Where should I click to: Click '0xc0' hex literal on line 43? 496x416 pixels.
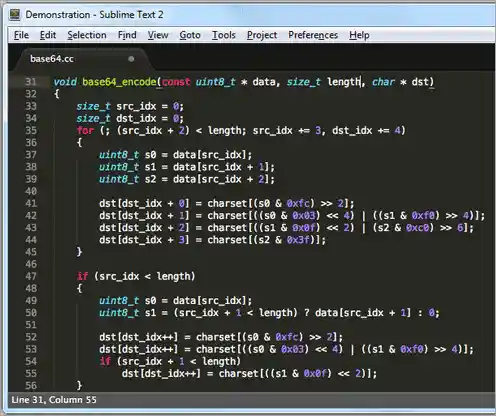point(418,228)
